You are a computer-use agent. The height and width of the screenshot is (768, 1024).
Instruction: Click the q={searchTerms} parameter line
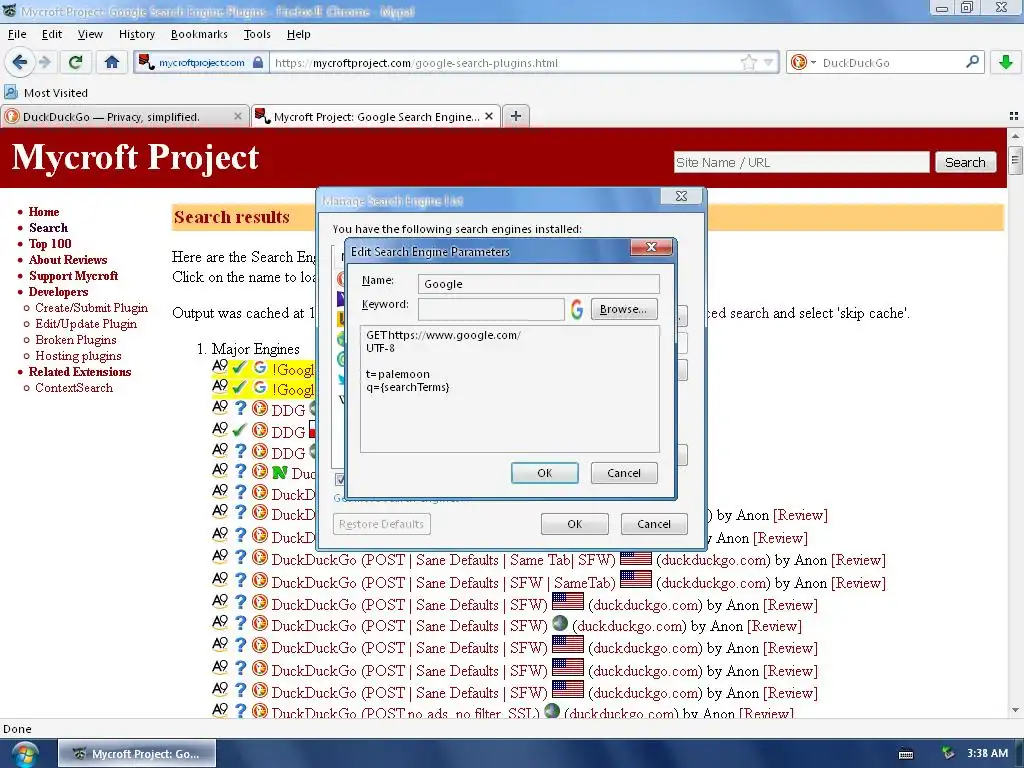tap(408, 387)
